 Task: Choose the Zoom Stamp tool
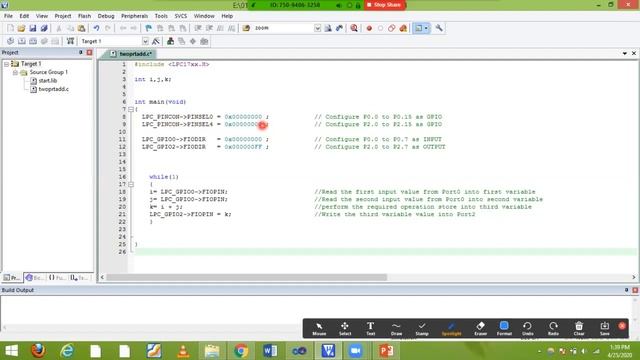click(422, 329)
